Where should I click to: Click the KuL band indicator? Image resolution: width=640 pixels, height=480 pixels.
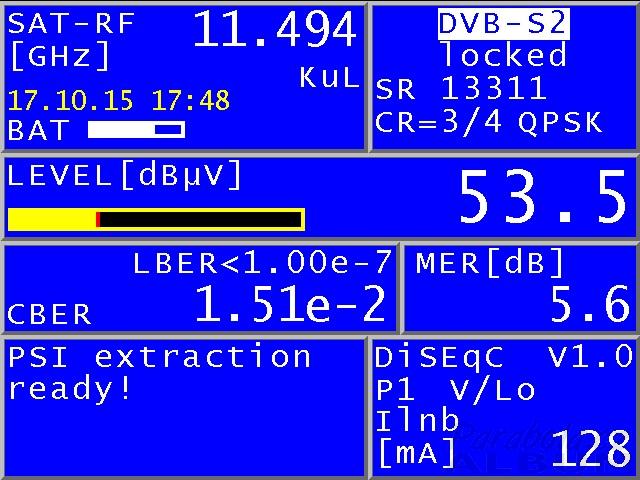(x=329, y=77)
